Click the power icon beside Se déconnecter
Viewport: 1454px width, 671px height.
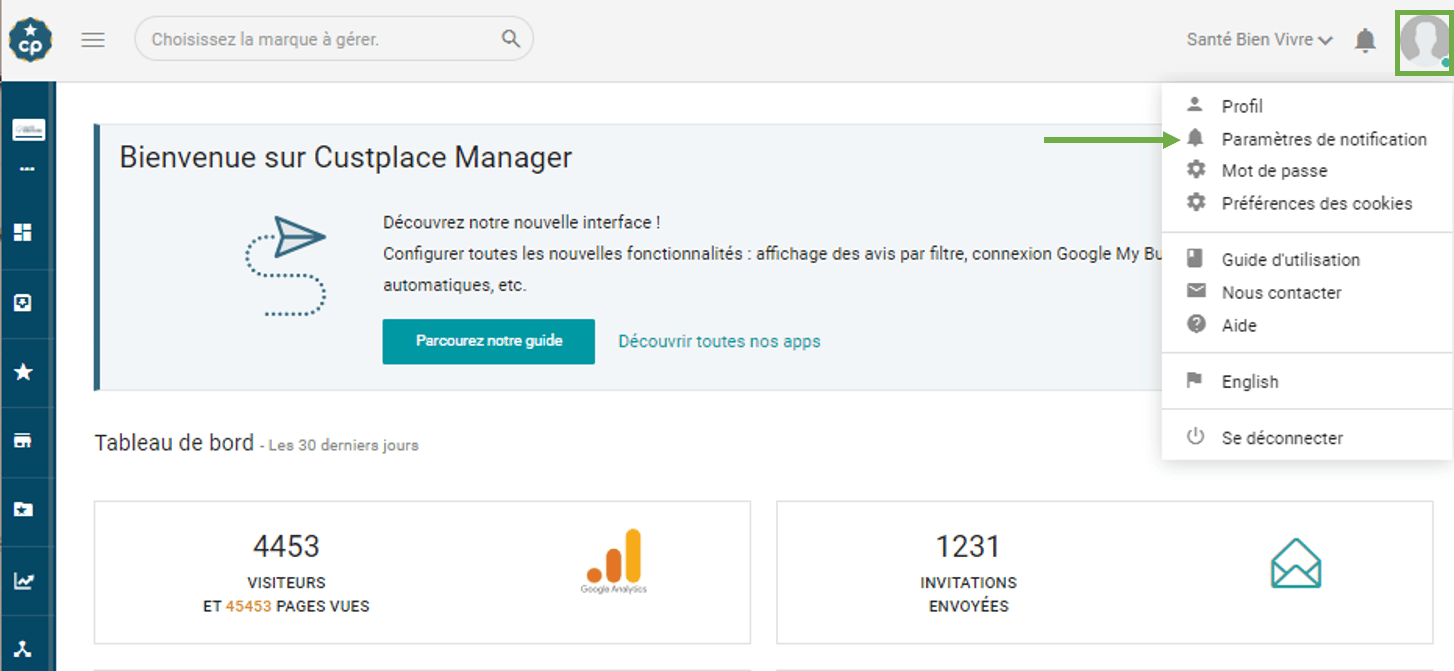click(x=1195, y=437)
